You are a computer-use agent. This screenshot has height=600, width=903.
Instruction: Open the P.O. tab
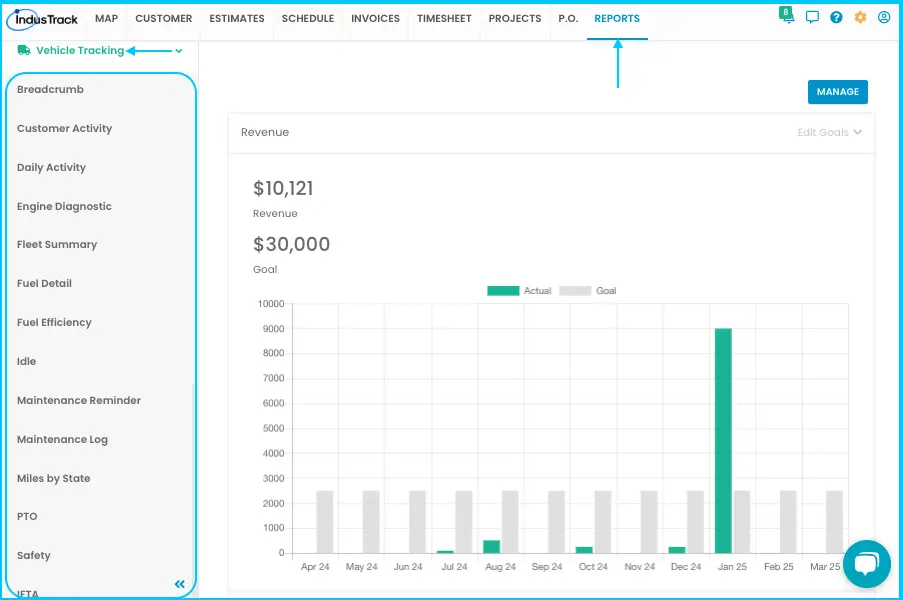(x=568, y=18)
